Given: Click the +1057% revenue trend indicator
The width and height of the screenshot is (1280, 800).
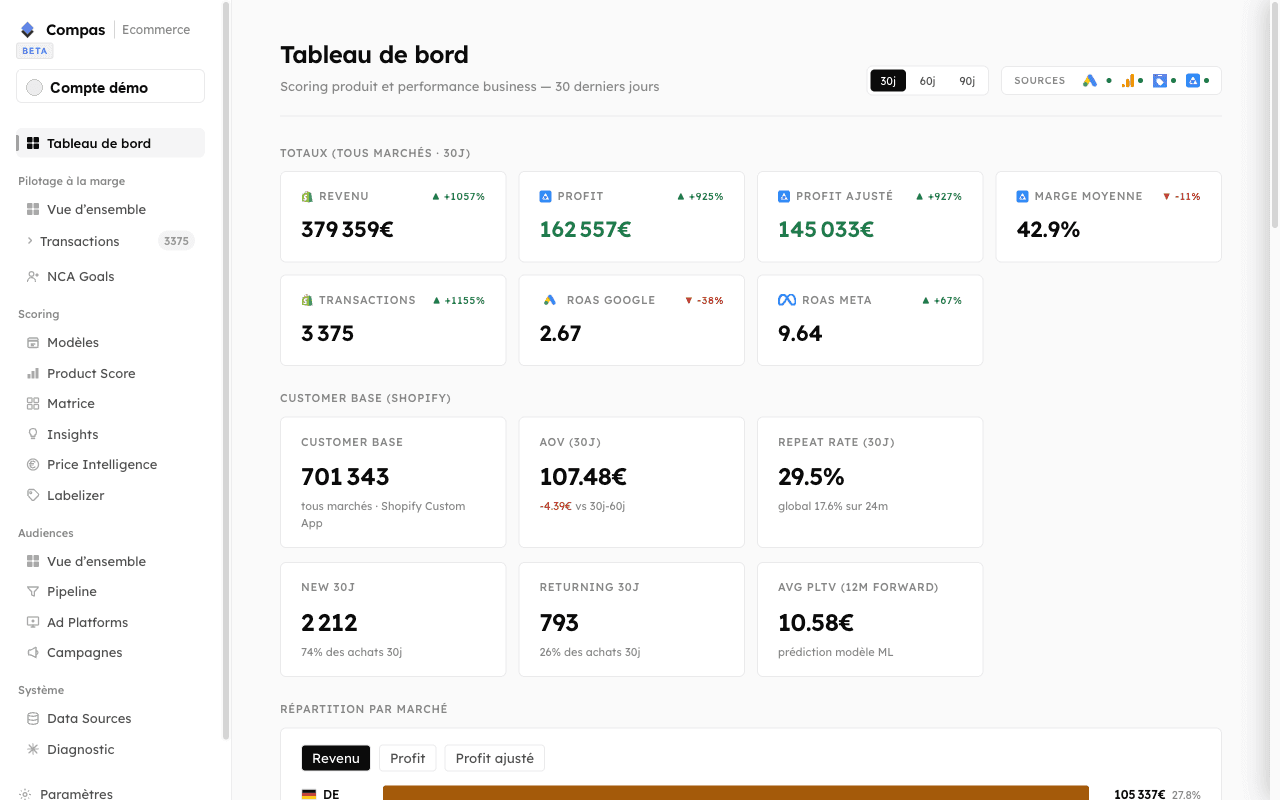Looking at the screenshot, I should click(458, 196).
